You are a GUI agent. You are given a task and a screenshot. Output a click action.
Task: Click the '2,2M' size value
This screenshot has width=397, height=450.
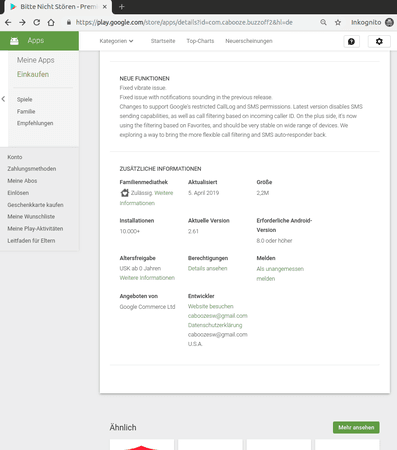(x=263, y=193)
